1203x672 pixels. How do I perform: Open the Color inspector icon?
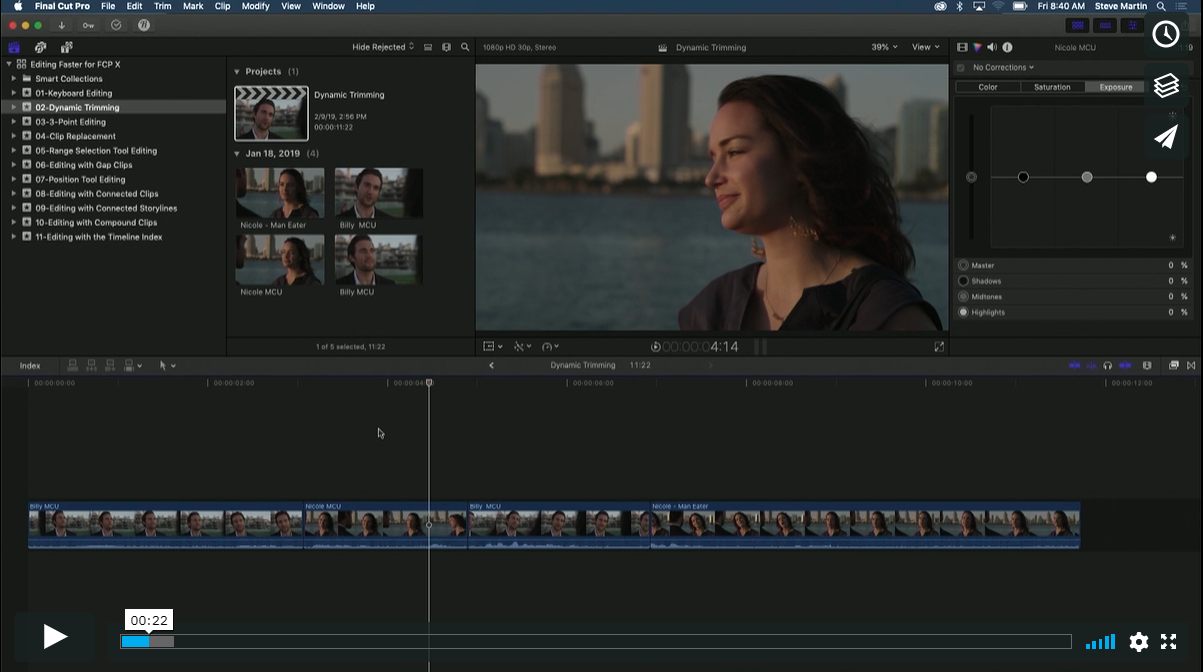[x=976, y=46]
